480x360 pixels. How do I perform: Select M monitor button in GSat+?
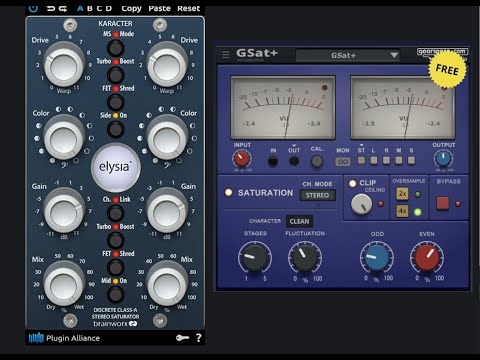399,160
